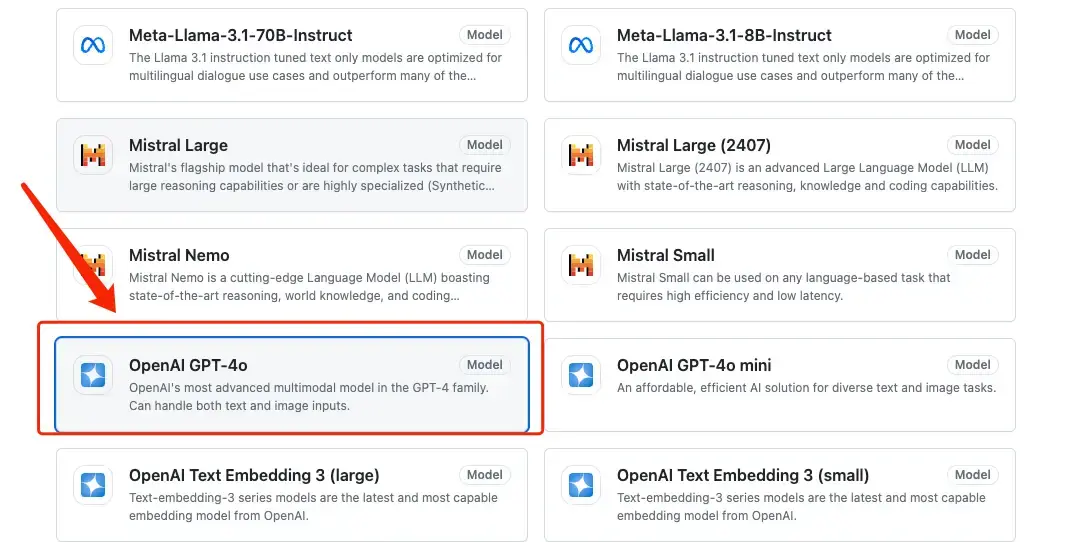Open the OpenAI Text Embedding 3 (small) title
This screenshot has width=1092, height=542.
(x=743, y=476)
